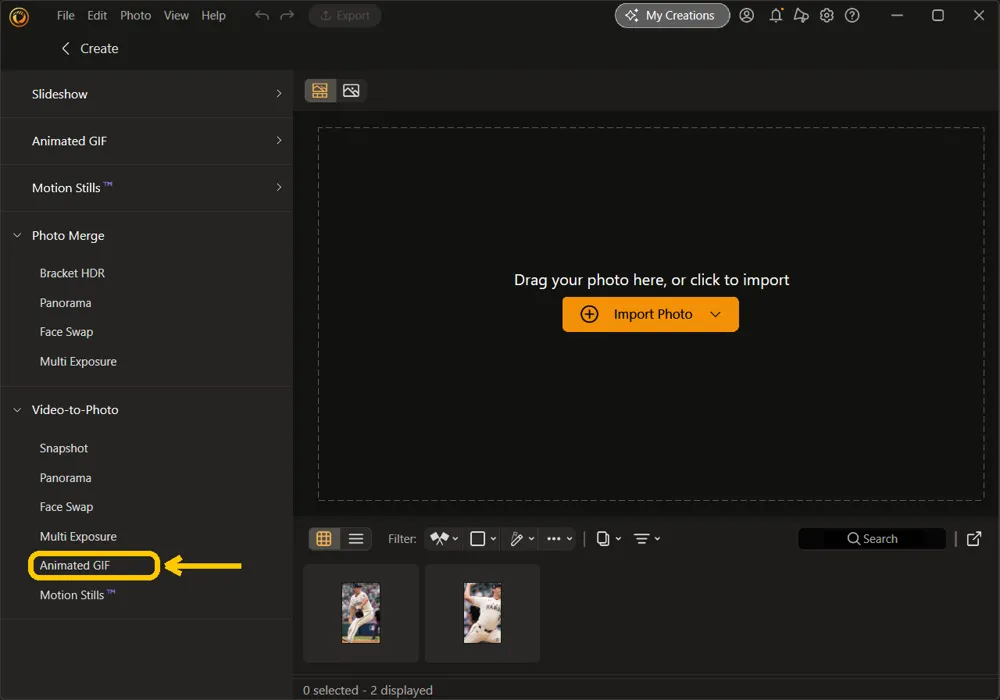Open the notifications bell icon
1000x700 pixels.
point(776,15)
